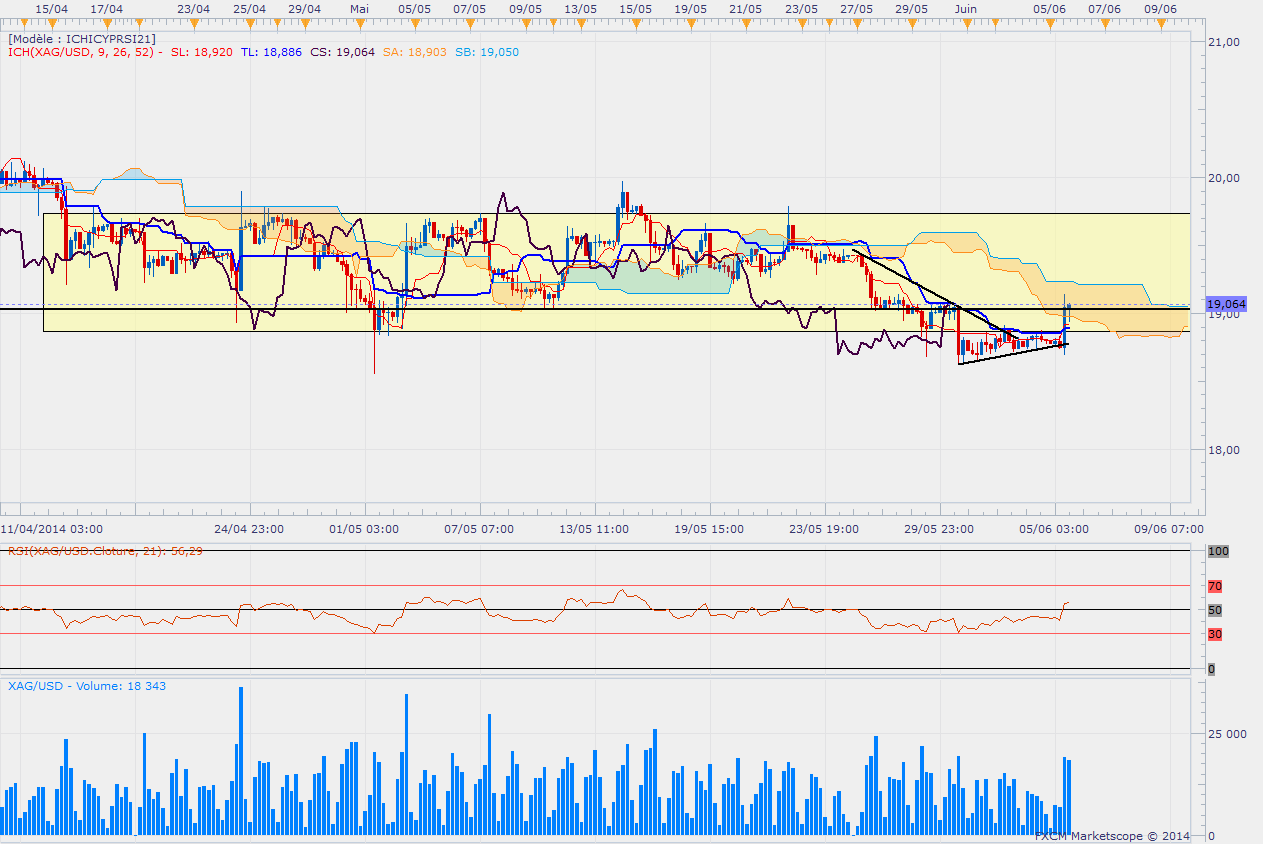
Task: Click the 29/05 23:00 time label
Action: pos(939,529)
